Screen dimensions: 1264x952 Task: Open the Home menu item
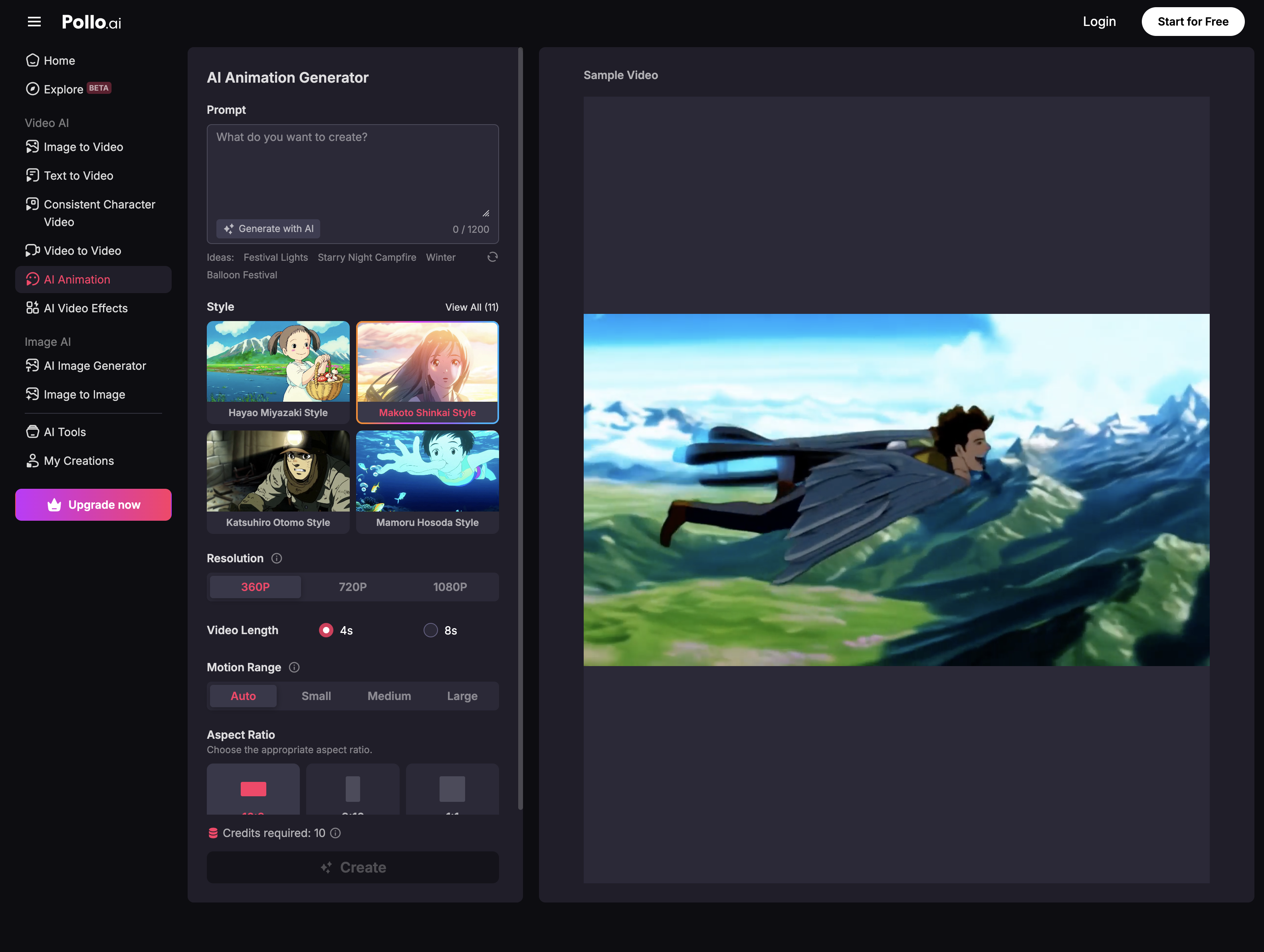(93, 61)
